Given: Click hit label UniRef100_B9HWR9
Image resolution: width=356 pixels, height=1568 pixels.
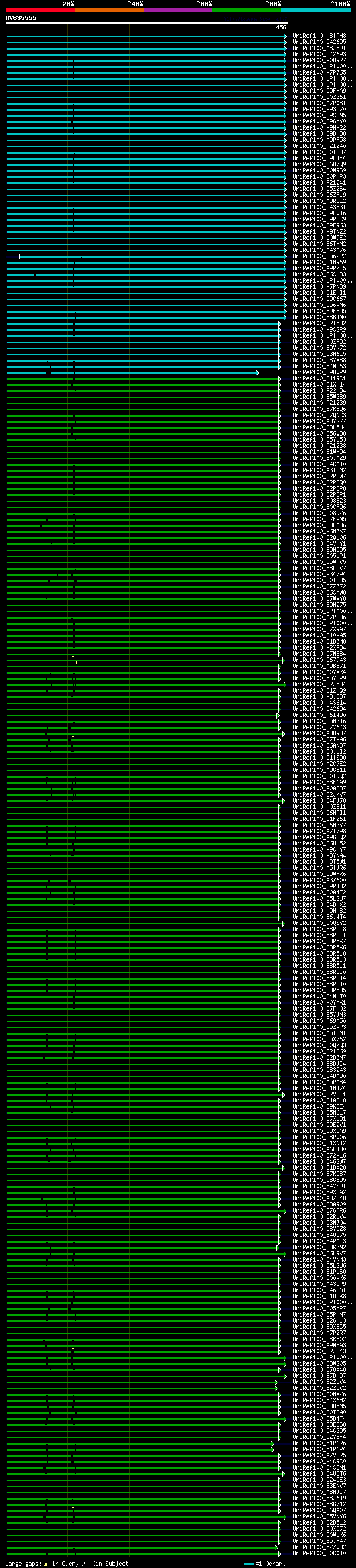Looking at the screenshot, I should (319, 372).
